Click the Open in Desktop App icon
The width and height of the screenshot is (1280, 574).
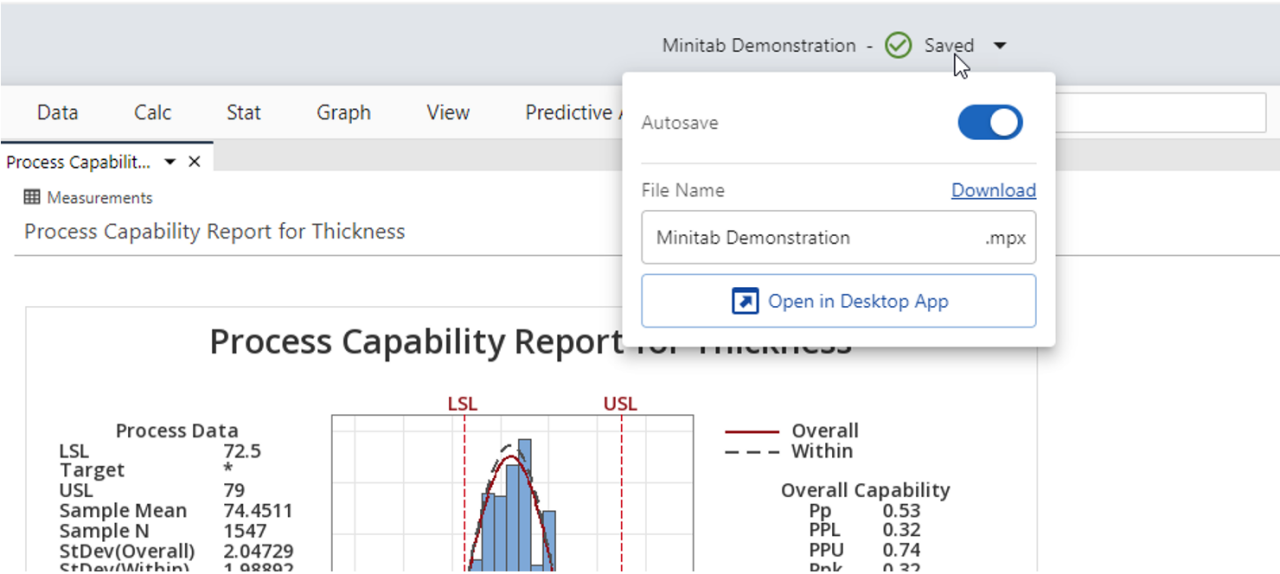[745, 301]
